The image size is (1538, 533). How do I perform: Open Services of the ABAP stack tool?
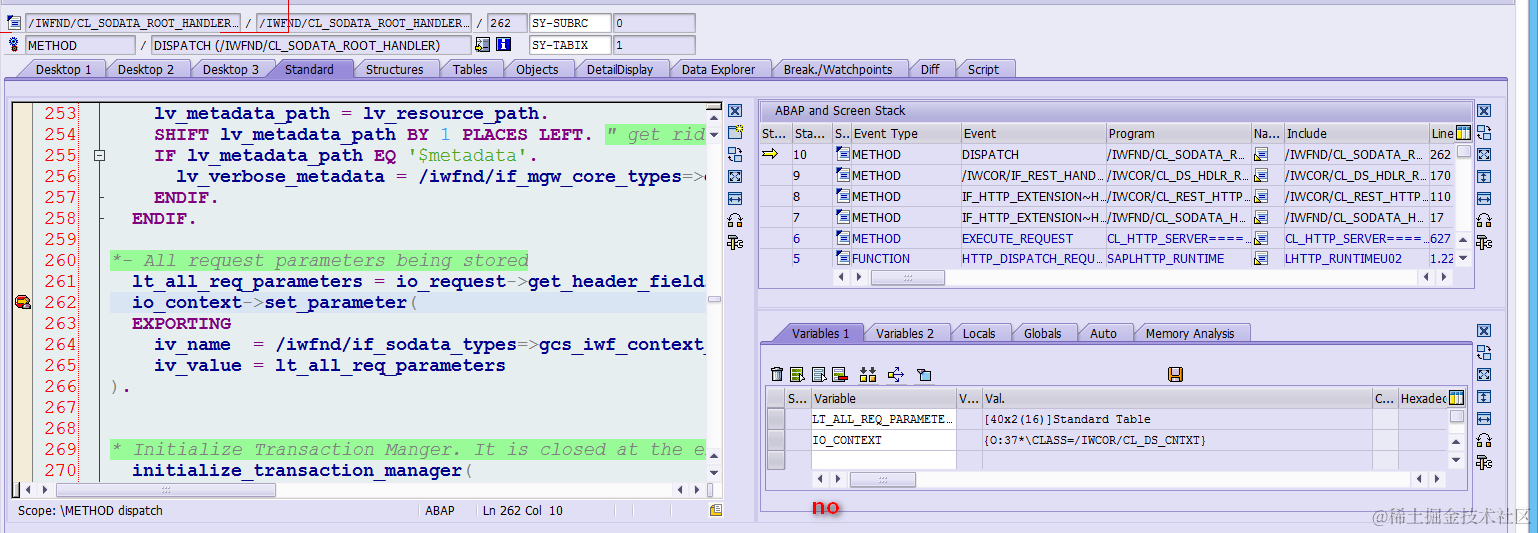pyautogui.click(x=1484, y=220)
